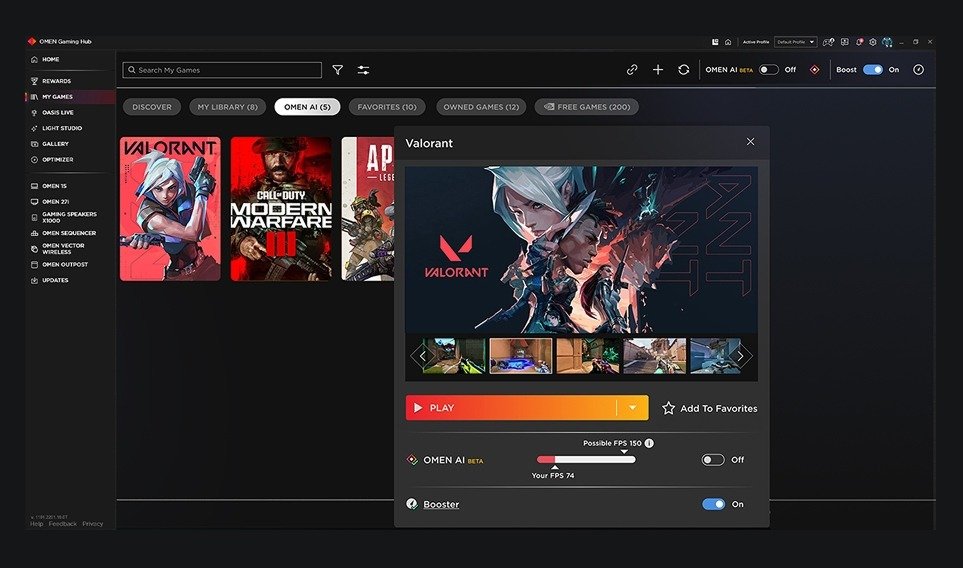The image size is (963, 568).
Task: Toggle the Booster switch in Valorant panel
Action: (x=713, y=504)
